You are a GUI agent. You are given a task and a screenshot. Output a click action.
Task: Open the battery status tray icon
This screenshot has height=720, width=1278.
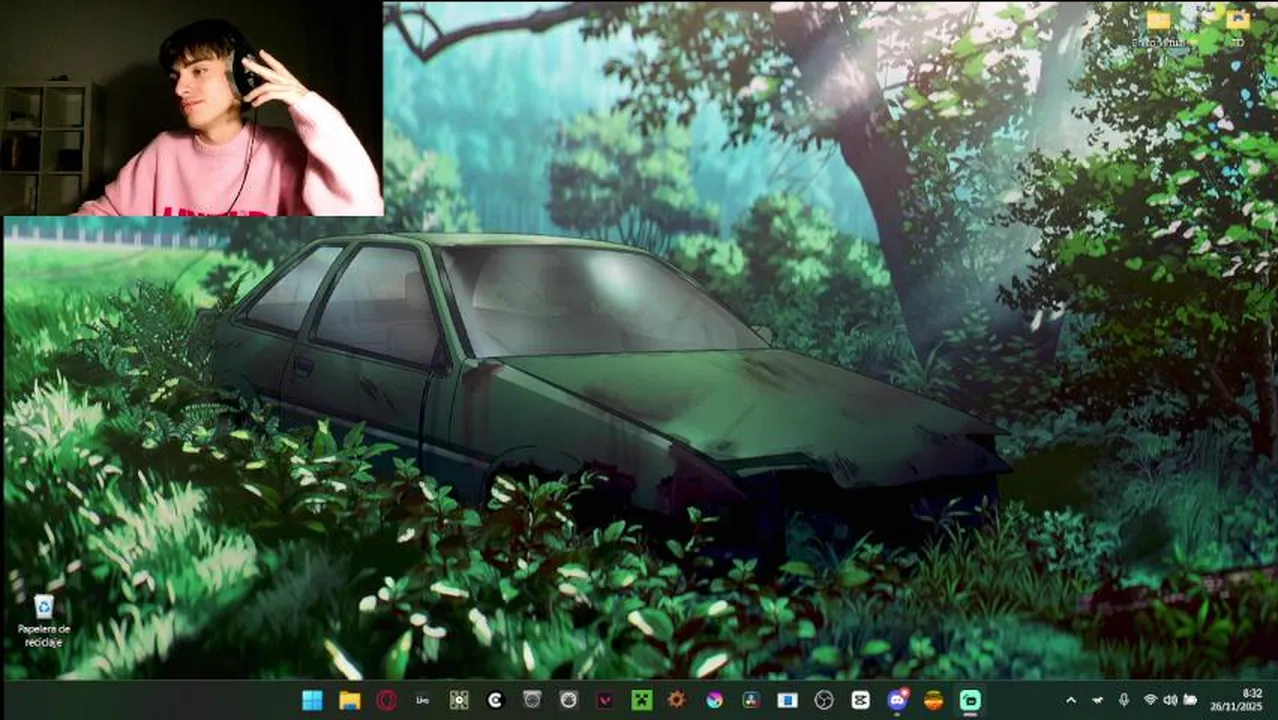point(1190,700)
